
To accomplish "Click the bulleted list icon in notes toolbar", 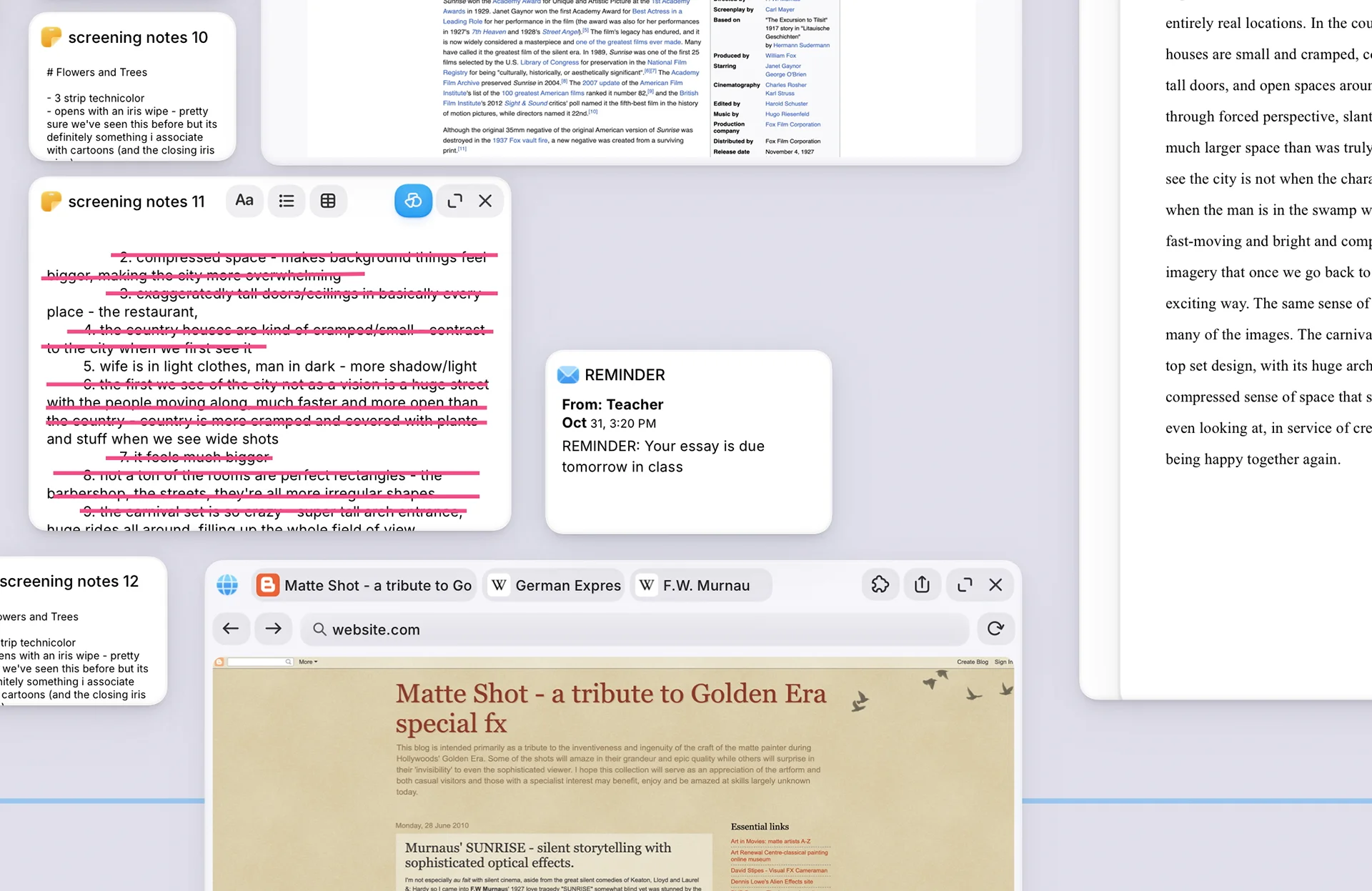I will tap(287, 201).
